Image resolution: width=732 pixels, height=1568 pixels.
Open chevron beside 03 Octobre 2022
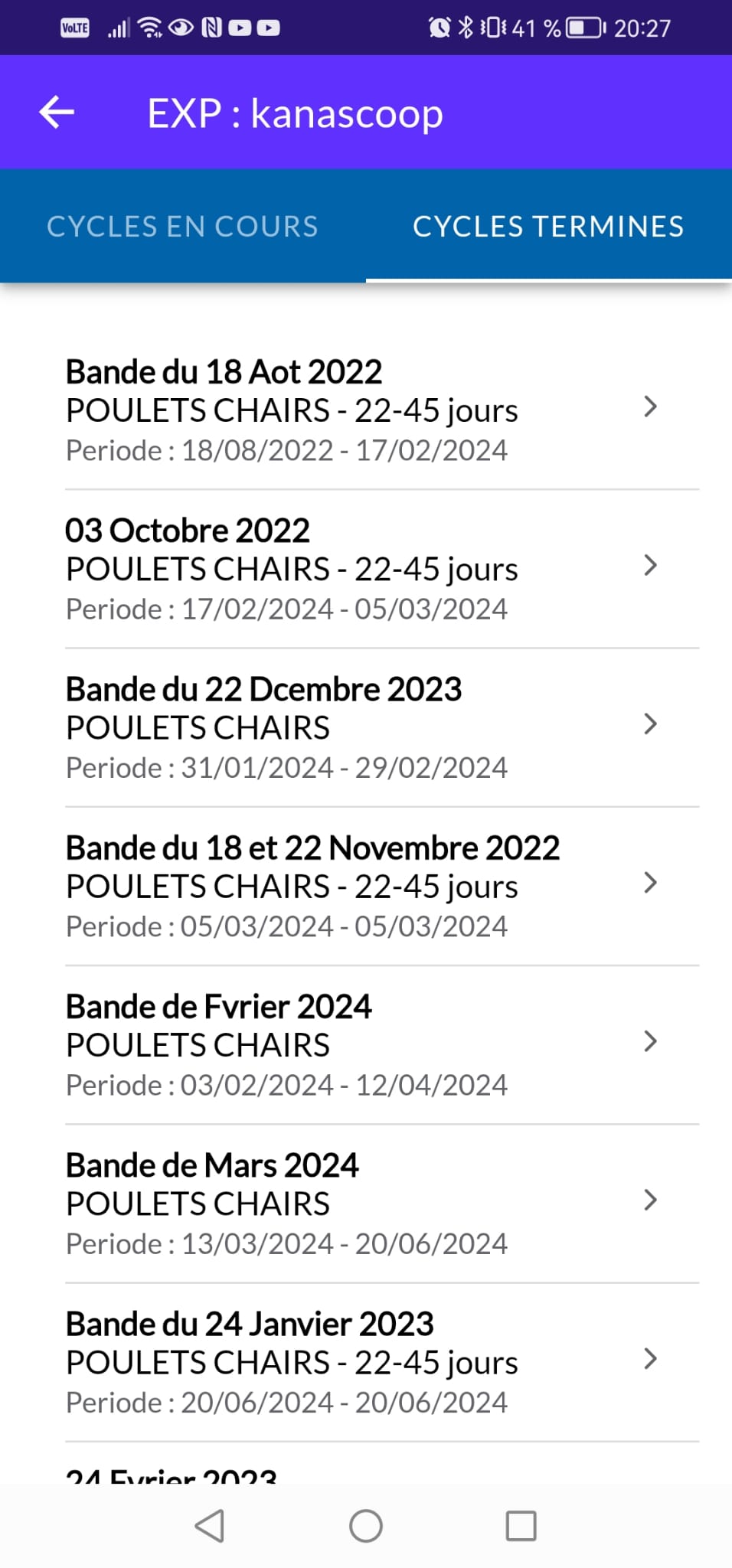pos(650,566)
